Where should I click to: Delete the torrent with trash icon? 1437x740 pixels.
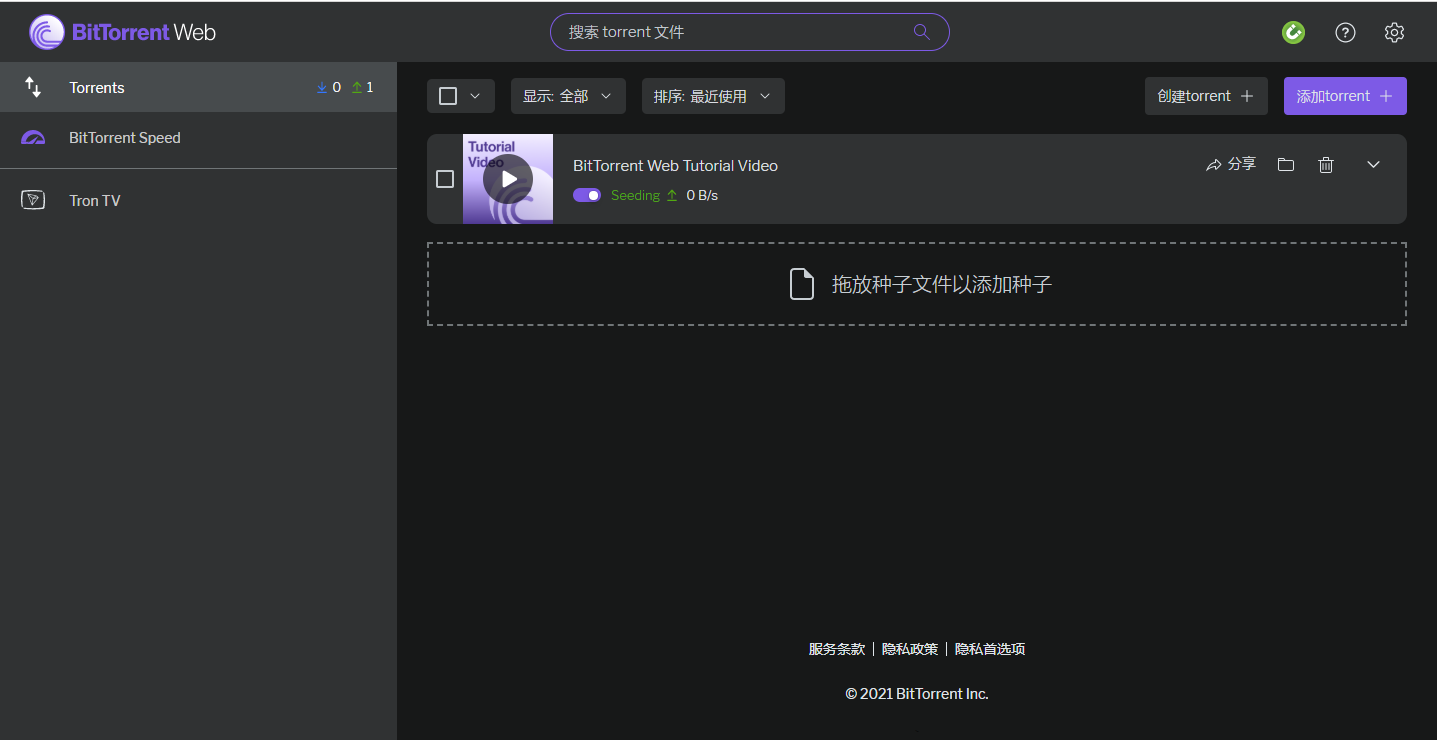click(1326, 165)
